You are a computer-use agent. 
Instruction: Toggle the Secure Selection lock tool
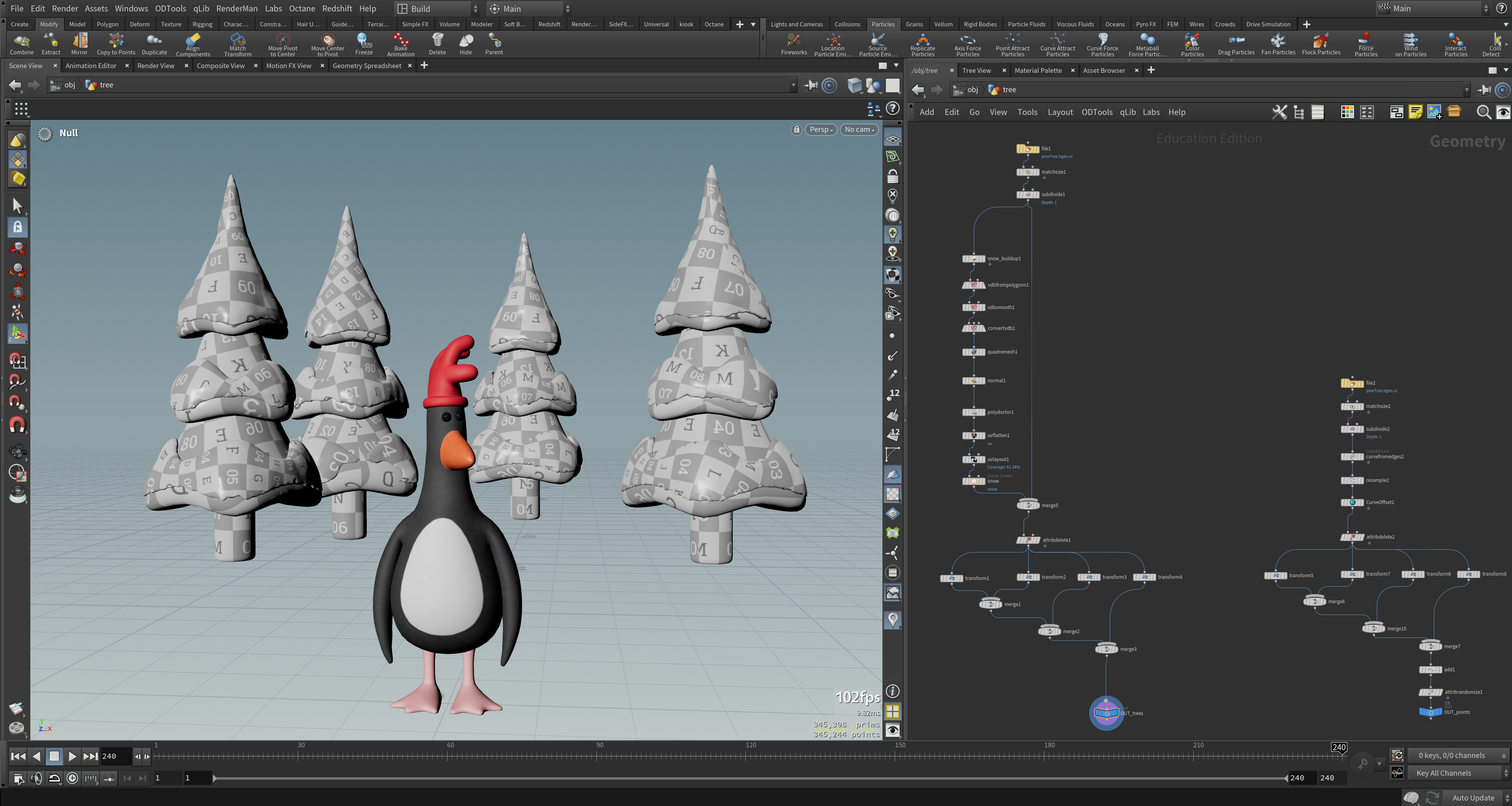click(18, 227)
